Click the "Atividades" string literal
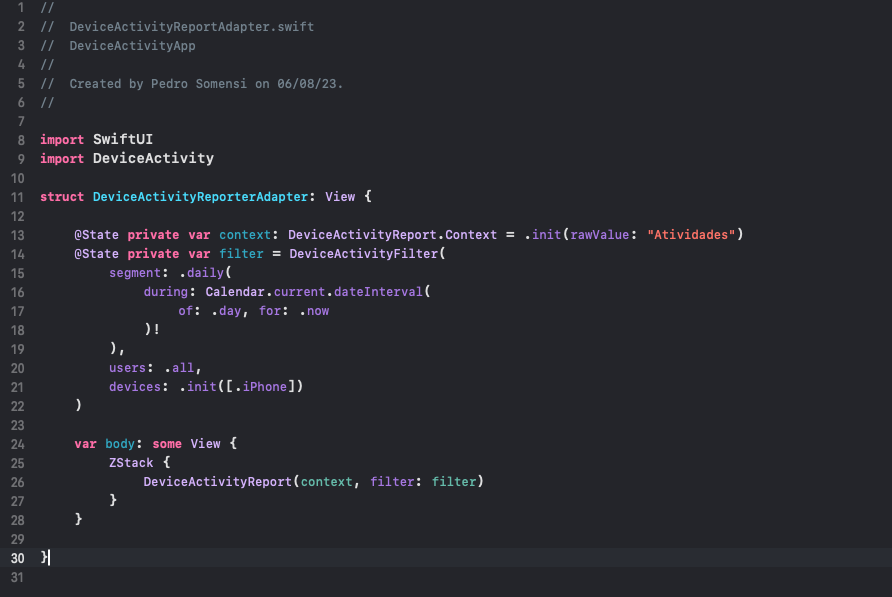The image size is (892, 597). (691, 234)
